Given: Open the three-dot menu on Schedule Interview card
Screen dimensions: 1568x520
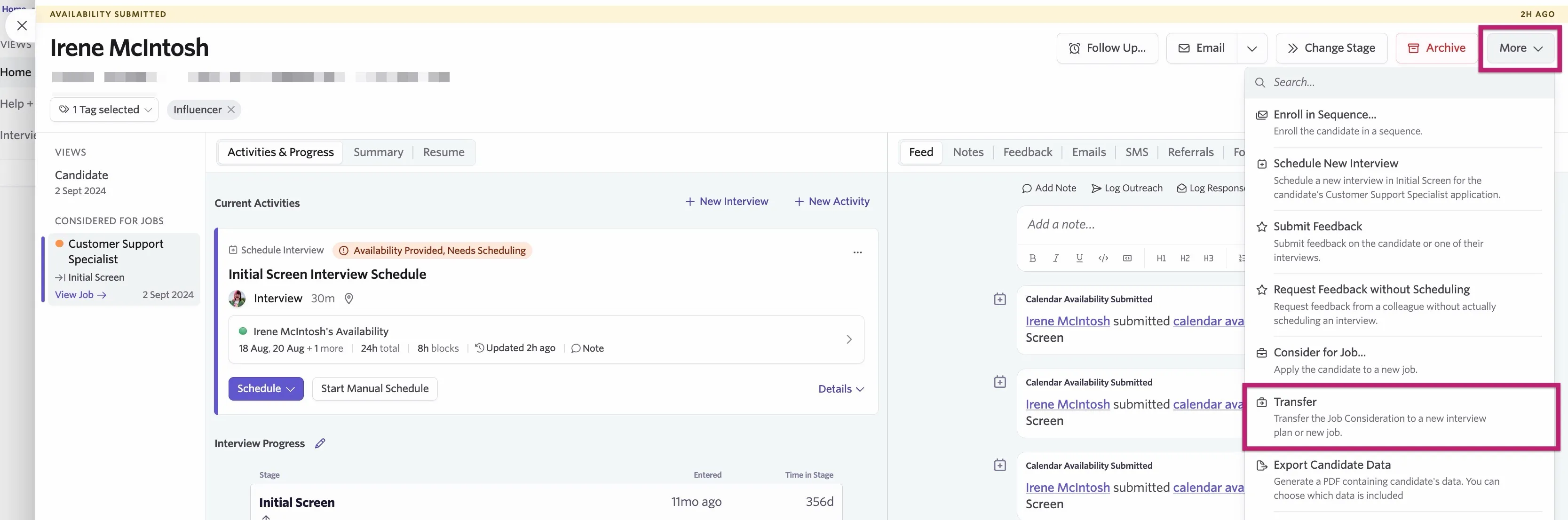Looking at the screenshot, I should click(857, 252).
